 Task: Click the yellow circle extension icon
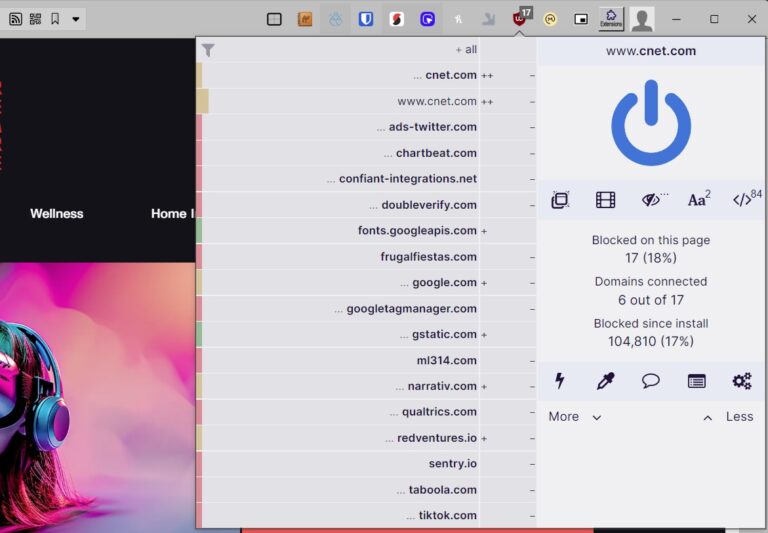(x=550, y=19)
